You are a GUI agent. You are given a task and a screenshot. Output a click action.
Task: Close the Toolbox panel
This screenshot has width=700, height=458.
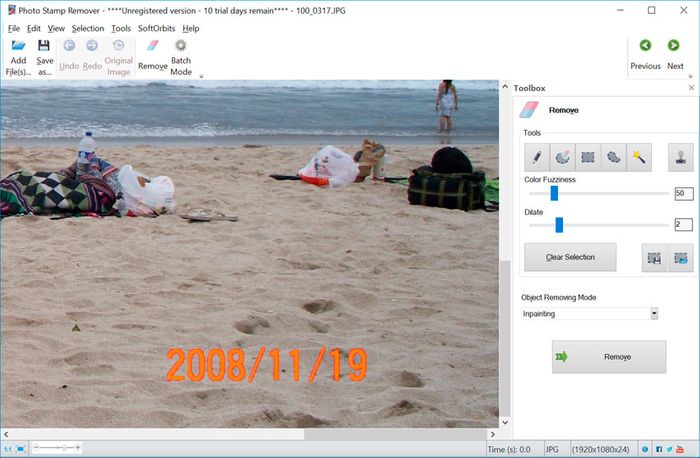(692, 88)
